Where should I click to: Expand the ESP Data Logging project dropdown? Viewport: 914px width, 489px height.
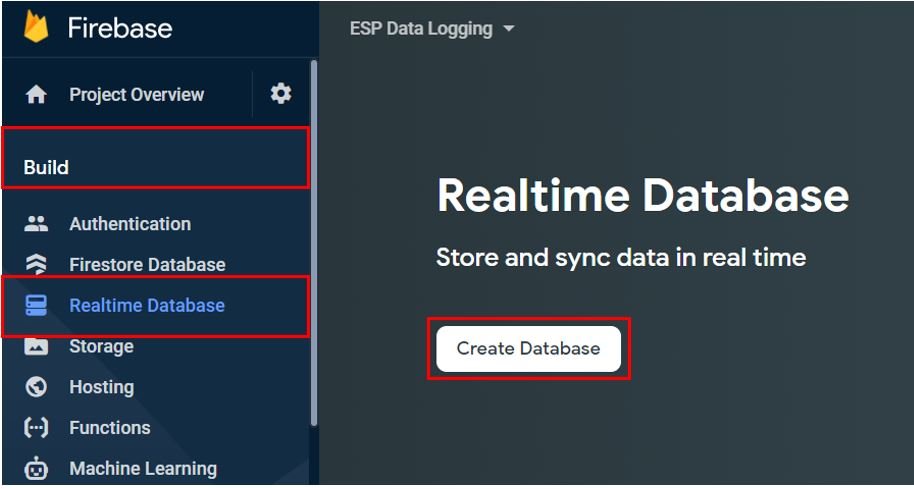(x=433, y=29)
